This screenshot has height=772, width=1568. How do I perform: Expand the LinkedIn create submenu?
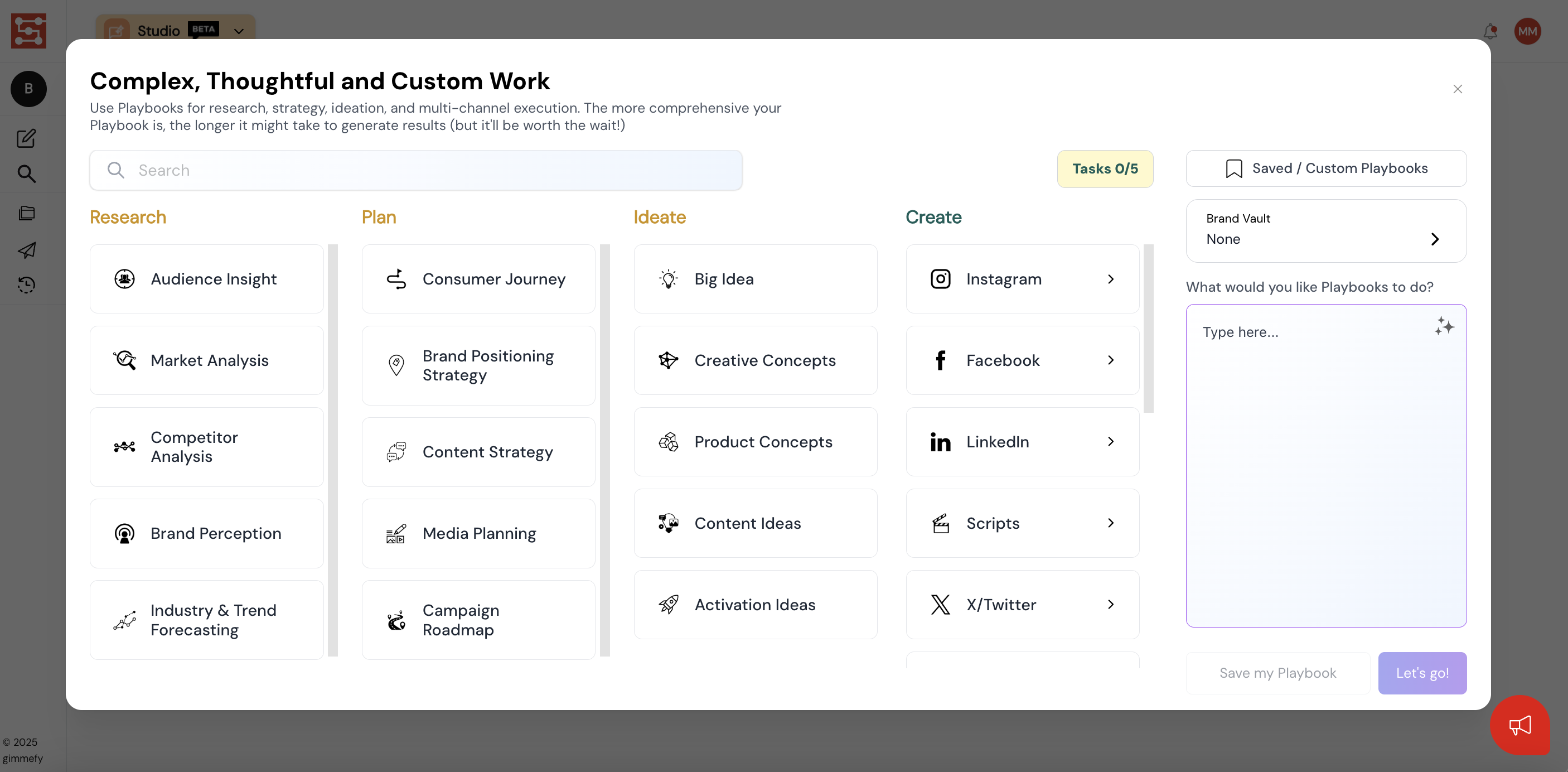click(x=1110, y=441)
